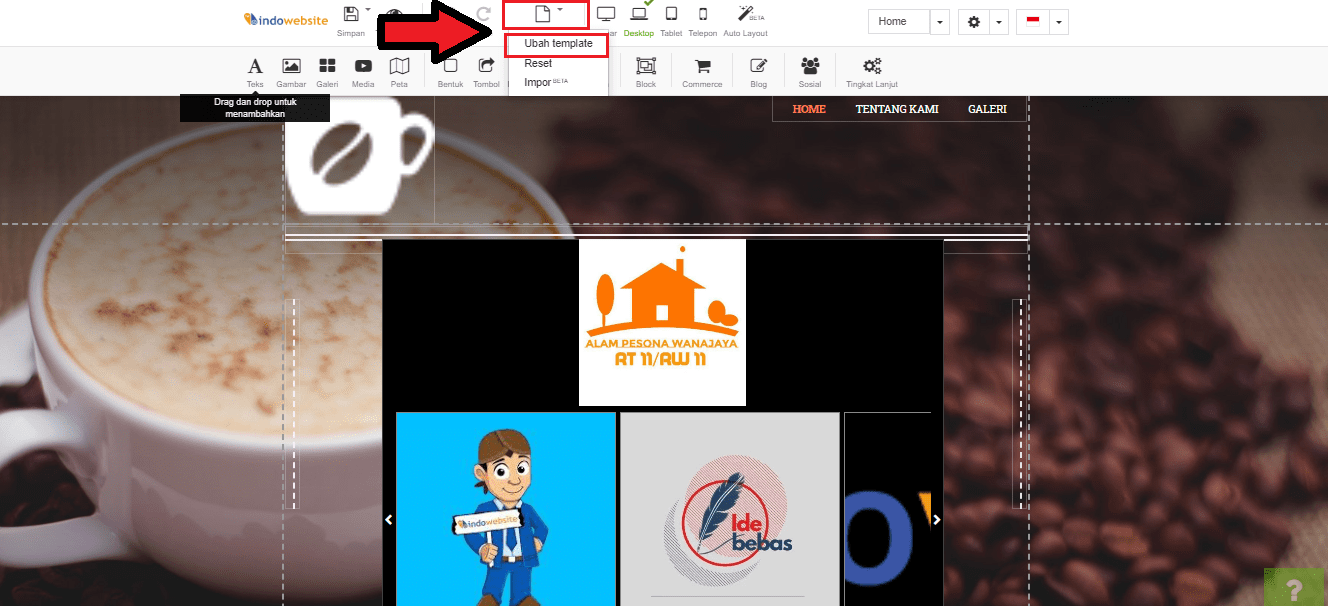Viewport: 1328px width, 606px height.
Task: Choose Ubah template from the menu
Action: (558, 44)
